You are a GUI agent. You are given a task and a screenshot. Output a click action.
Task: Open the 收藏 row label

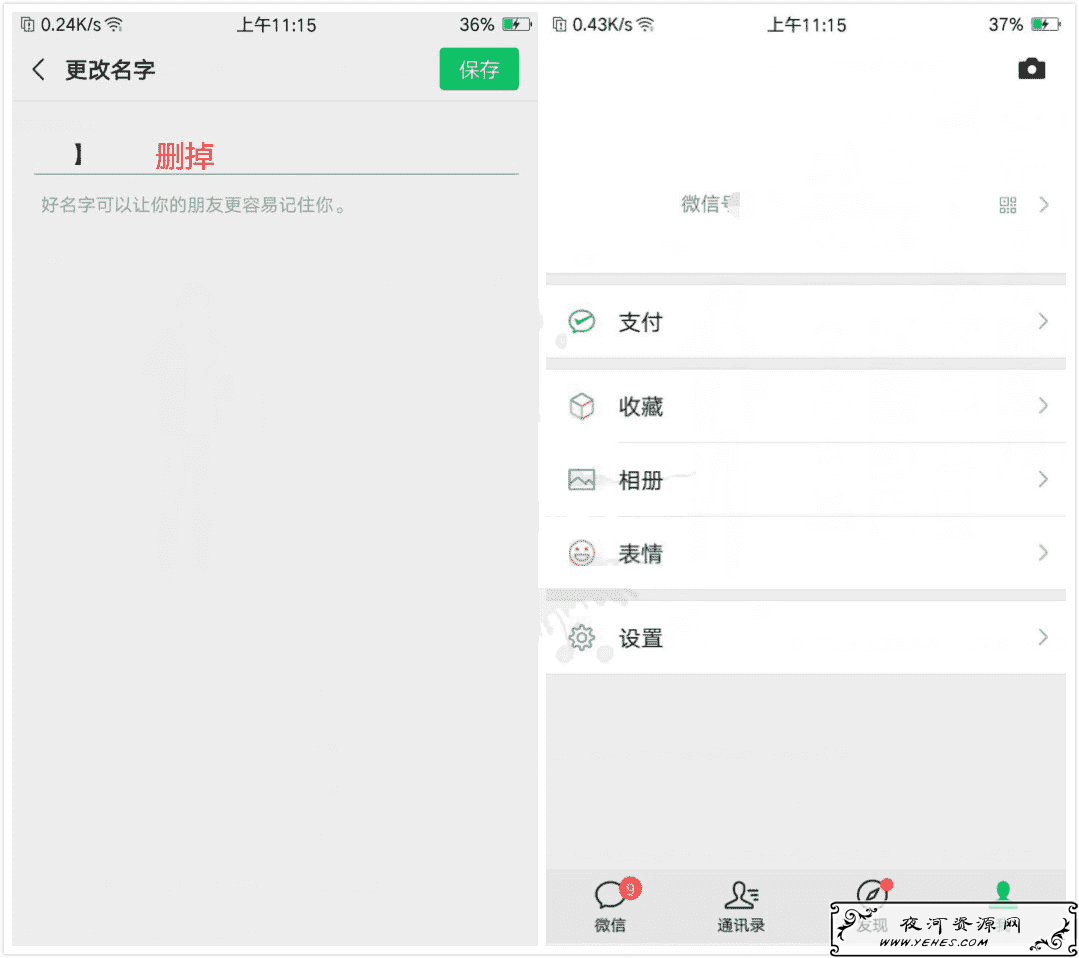tap(640, 406)
